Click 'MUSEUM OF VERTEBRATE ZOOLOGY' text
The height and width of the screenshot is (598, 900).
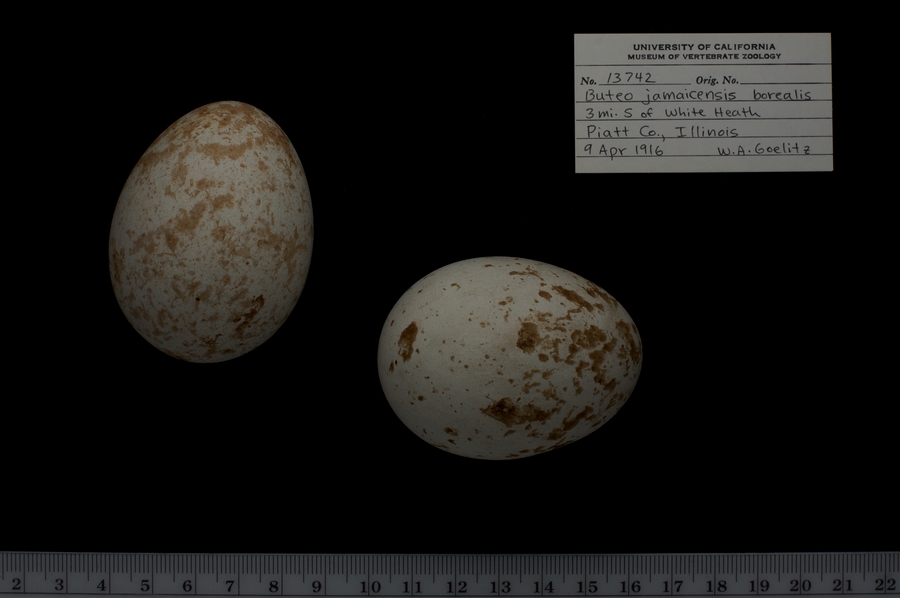(x=704, y=57)
